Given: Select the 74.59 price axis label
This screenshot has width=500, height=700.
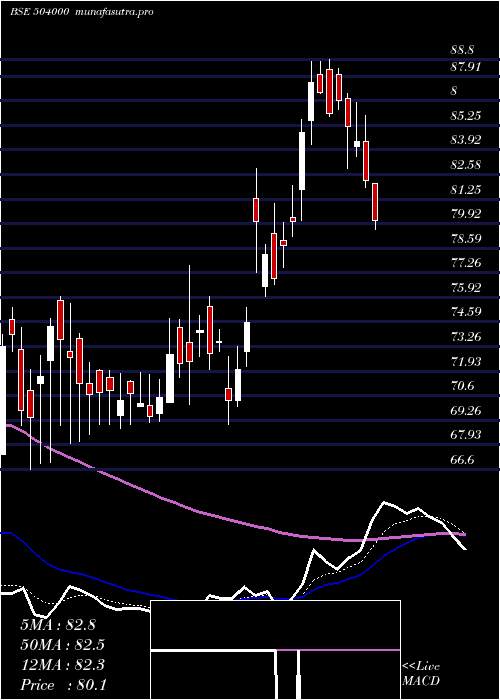Looking at the screenshot, I should tap(466, 312).
